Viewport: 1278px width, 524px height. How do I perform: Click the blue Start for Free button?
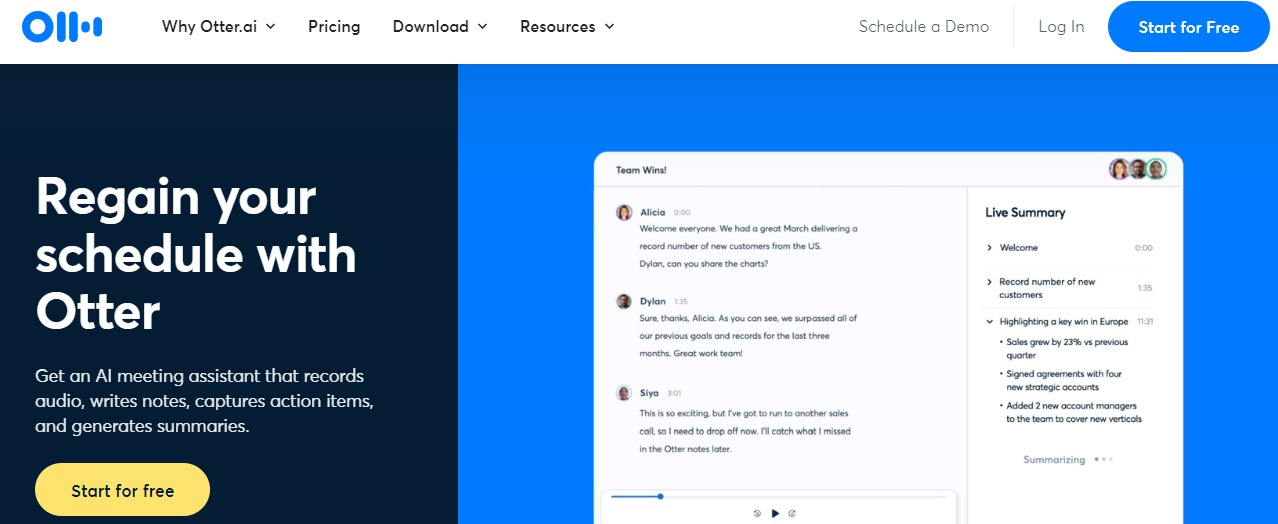(1189, 27)
